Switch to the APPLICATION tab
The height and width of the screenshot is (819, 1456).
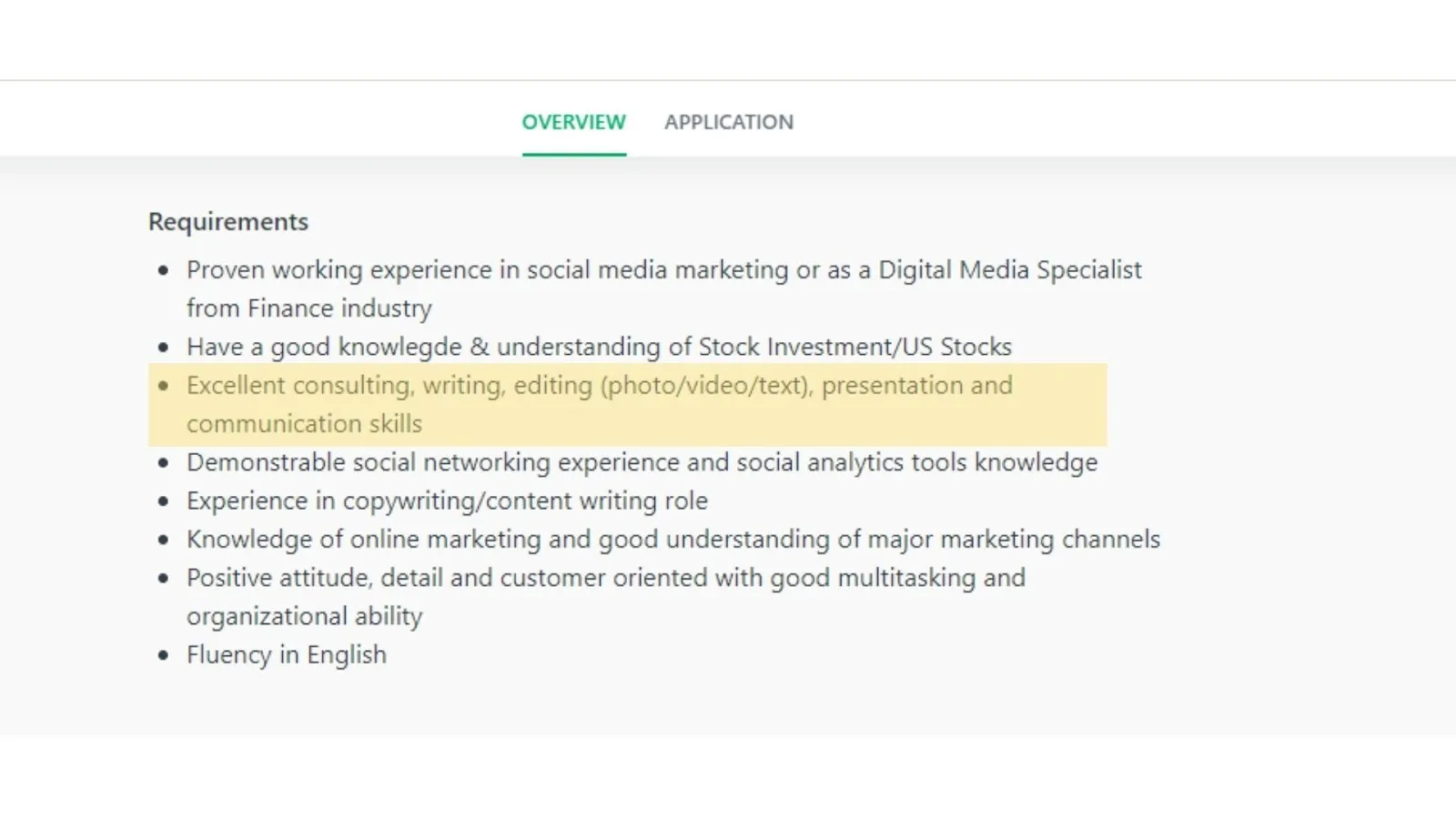(x=729, y=122)
